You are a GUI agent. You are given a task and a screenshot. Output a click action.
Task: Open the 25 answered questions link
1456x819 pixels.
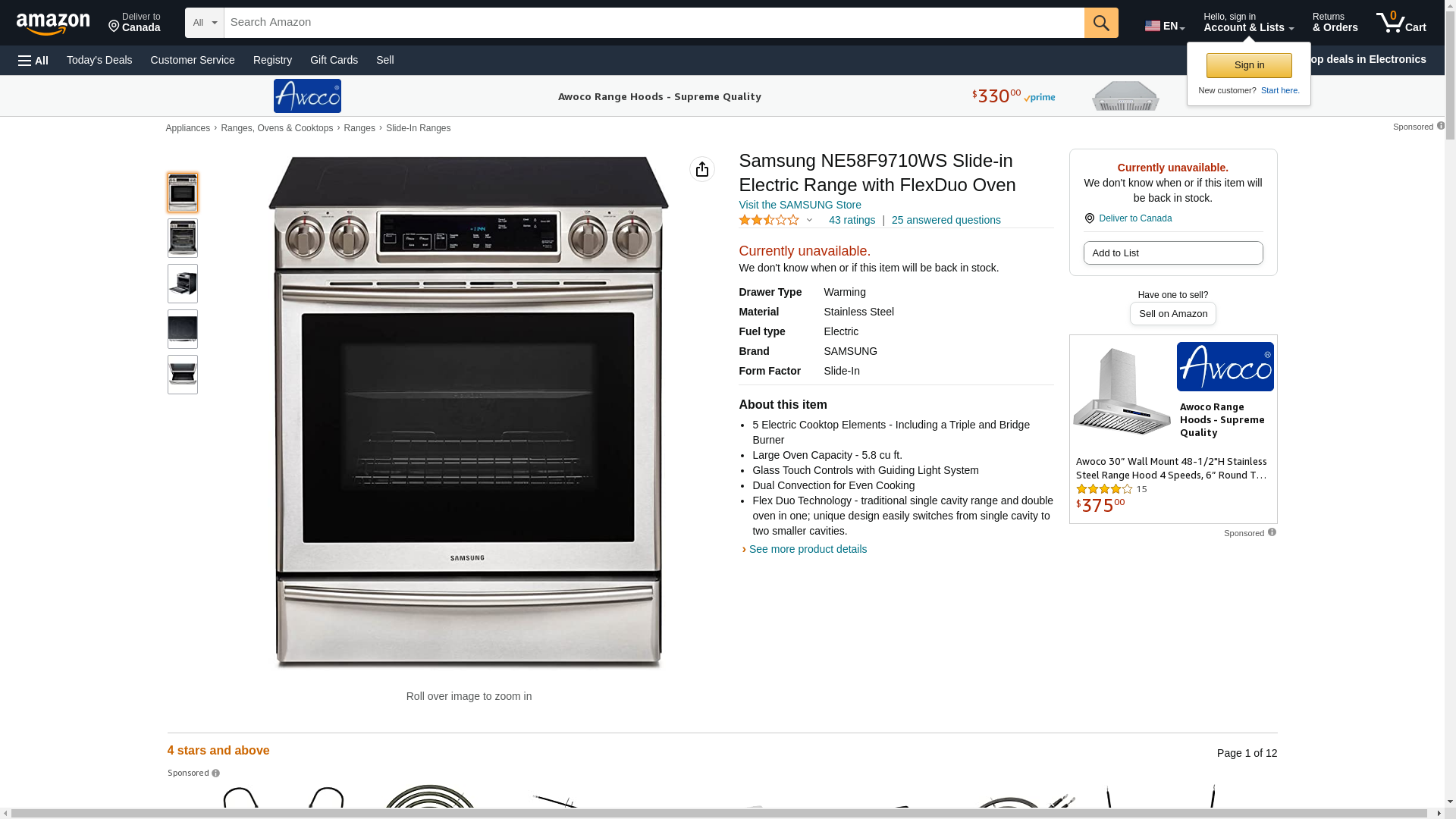[946, 220]
